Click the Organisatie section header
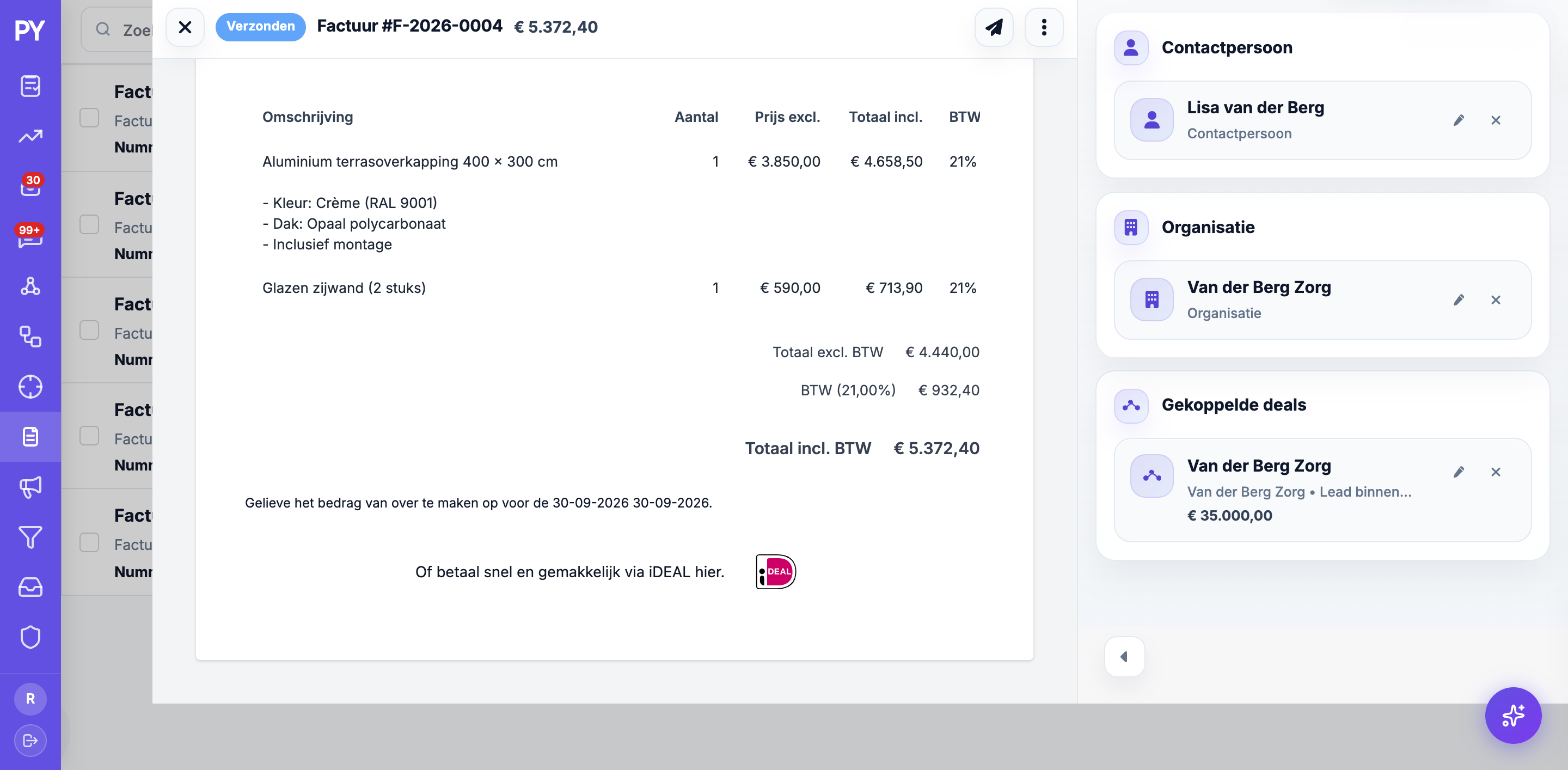This screenshot has height=770, width=1568. click(1208, 227)
